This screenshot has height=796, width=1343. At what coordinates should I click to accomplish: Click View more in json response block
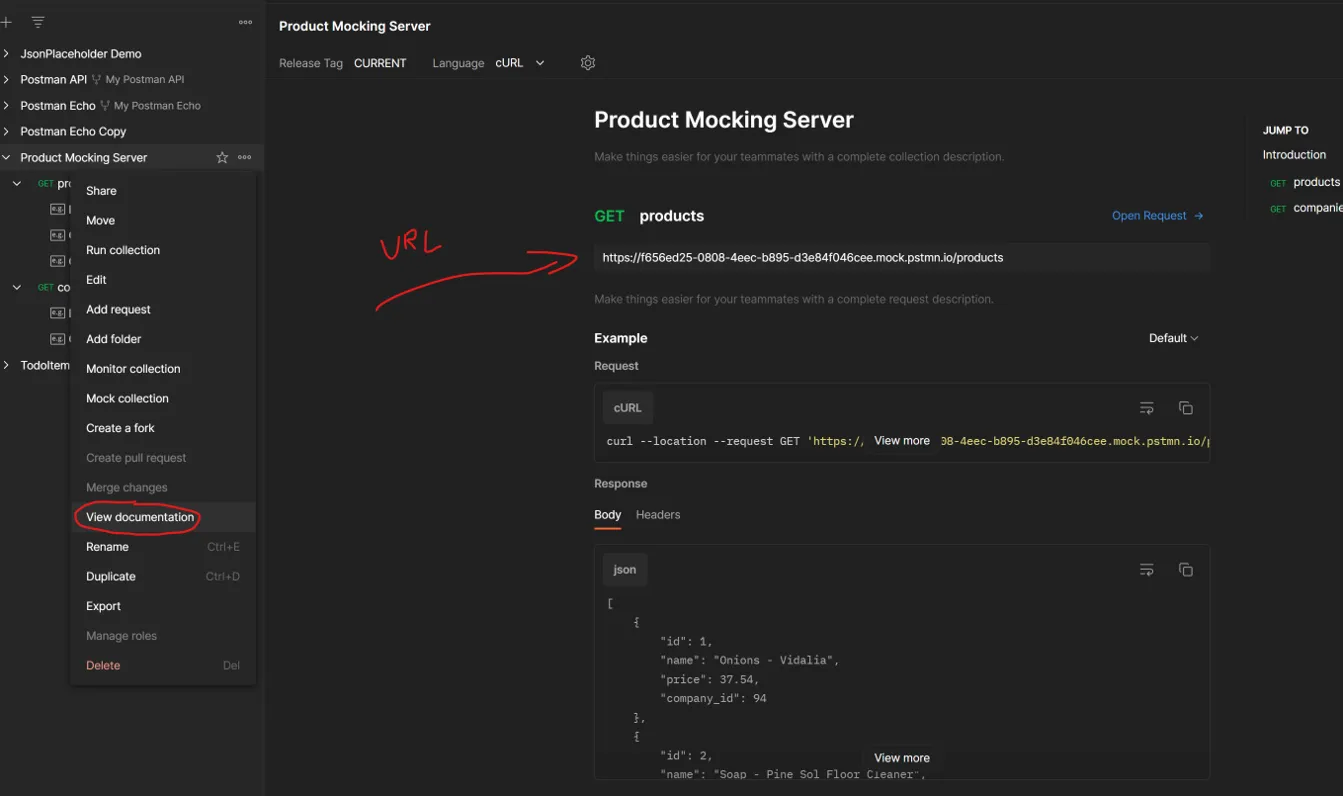[x=902, y=758]
